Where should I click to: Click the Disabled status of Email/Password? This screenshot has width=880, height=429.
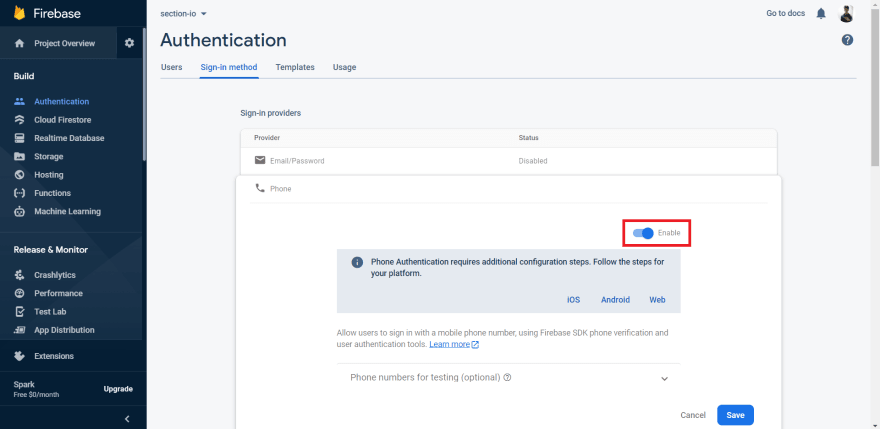[533, 161]
